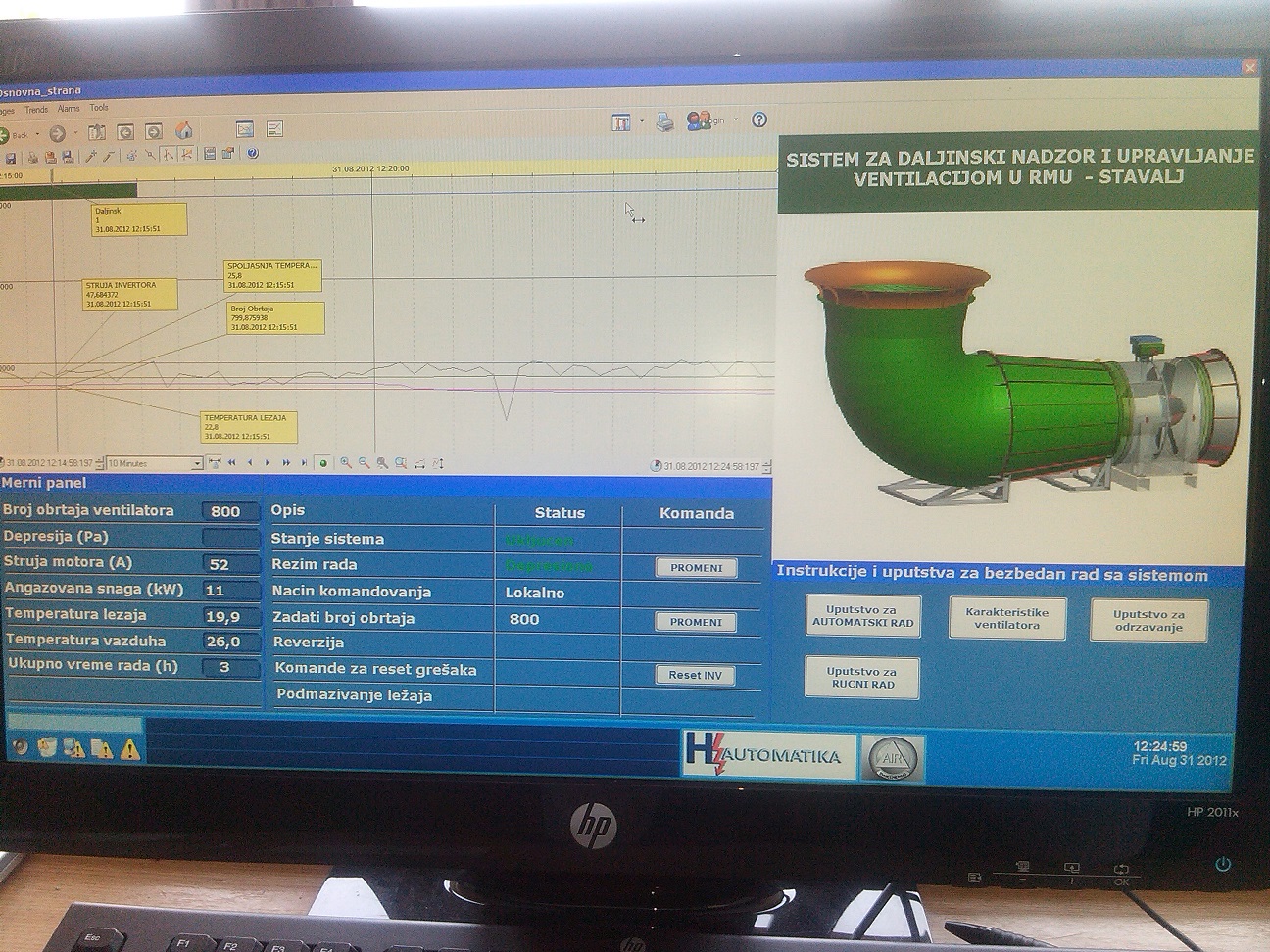The height and width of the screenshot is (952, 1270).
Task: Open Uputstvo za AUTOMATSKI RAD instructions
Action: [862, 616]
